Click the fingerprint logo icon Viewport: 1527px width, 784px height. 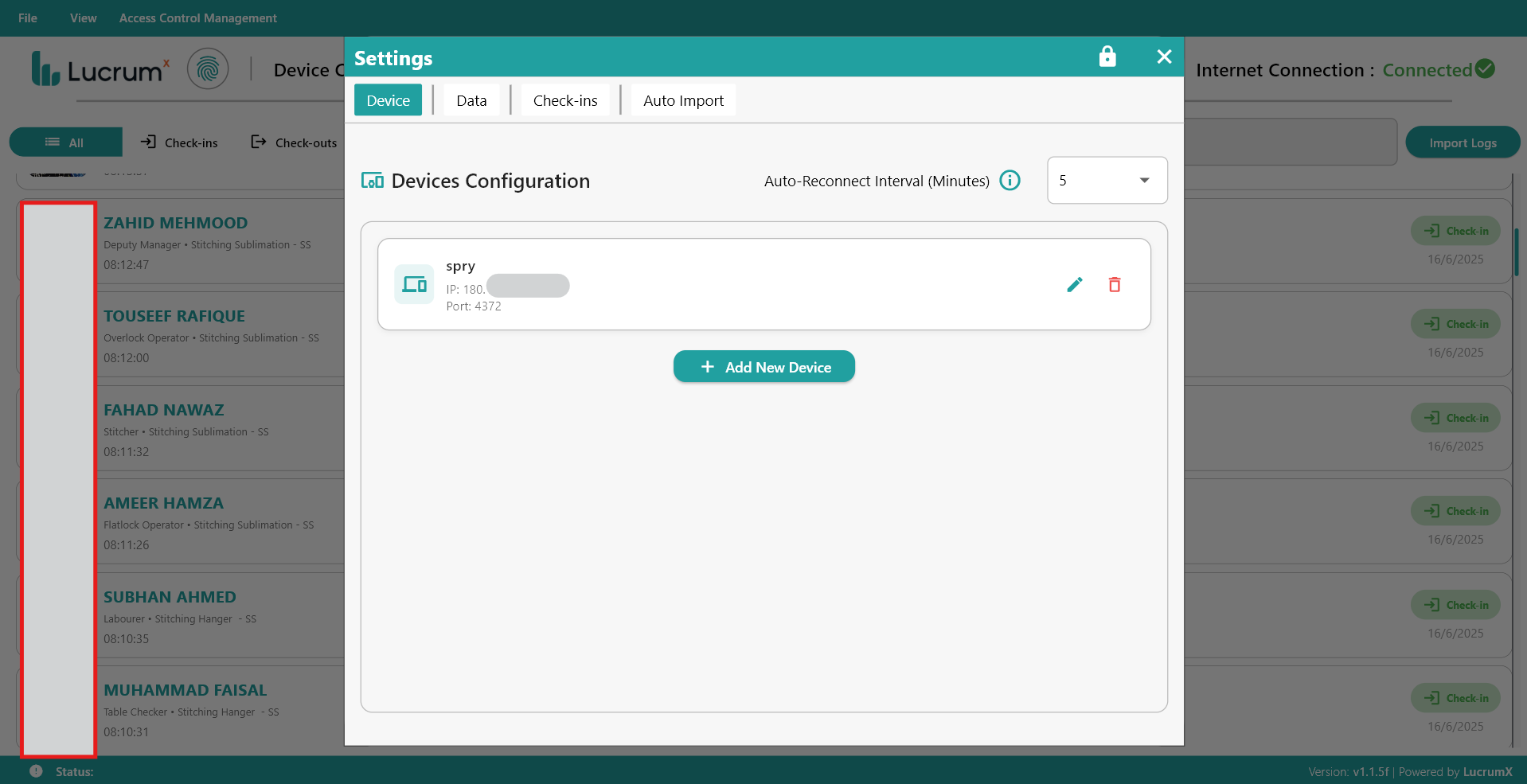point(208,69)
